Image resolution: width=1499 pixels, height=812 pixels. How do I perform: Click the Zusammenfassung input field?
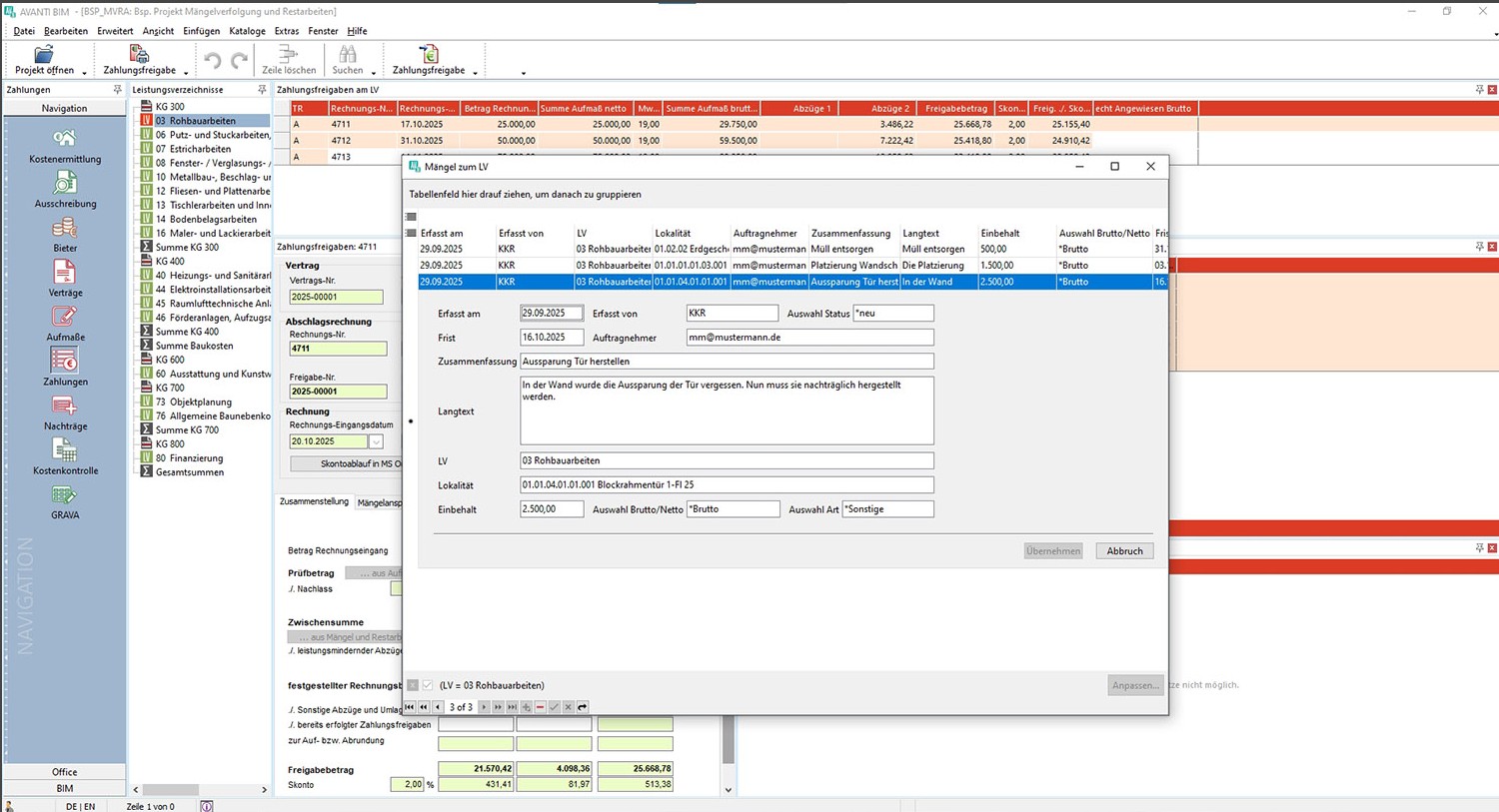[x=727, y=362]
